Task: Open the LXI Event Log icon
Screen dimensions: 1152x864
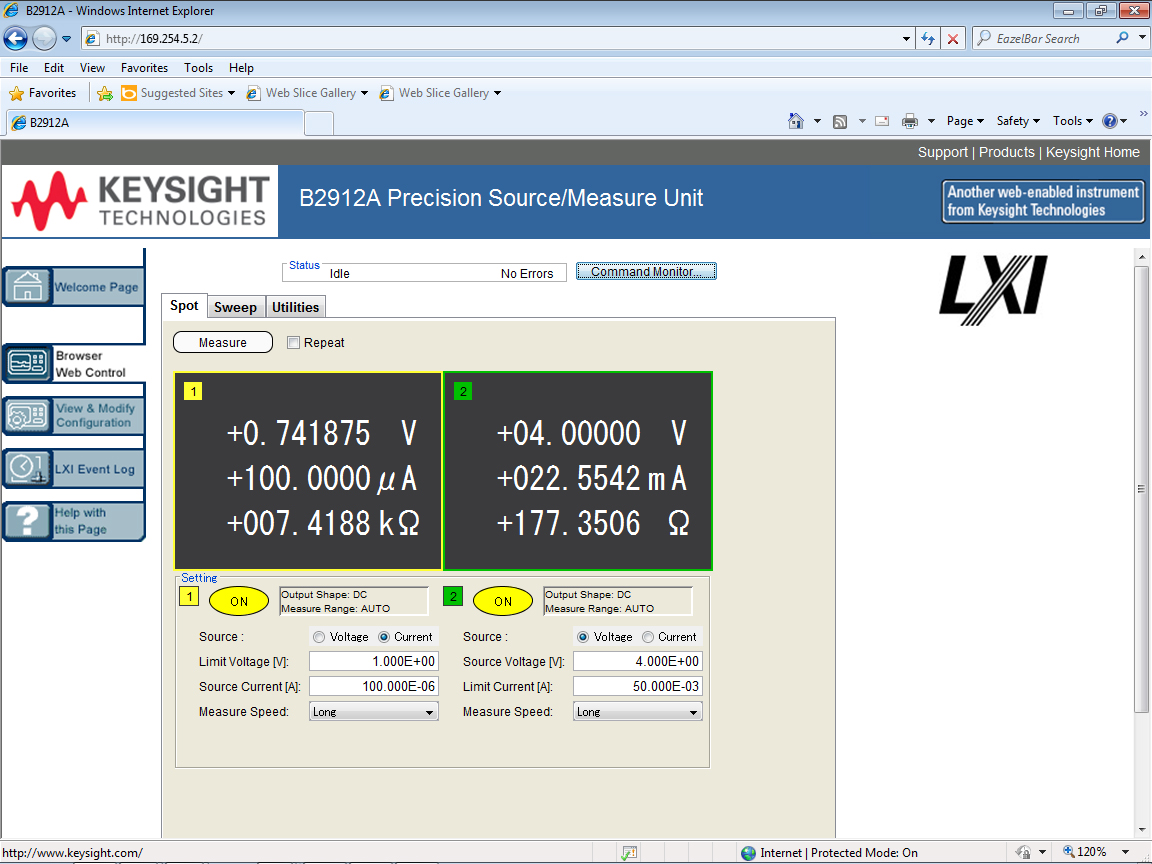Action: point(28,468)
